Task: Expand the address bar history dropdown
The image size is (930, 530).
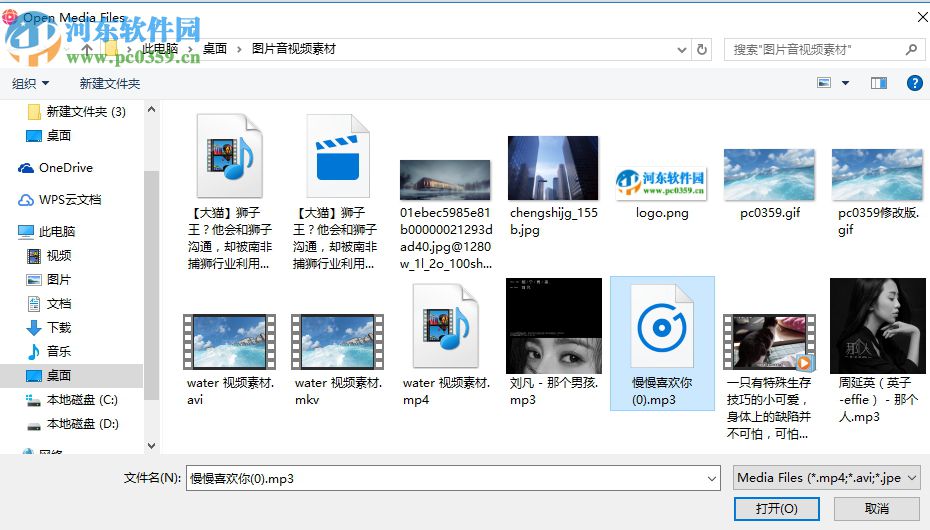Action: (x=681, y=50)
